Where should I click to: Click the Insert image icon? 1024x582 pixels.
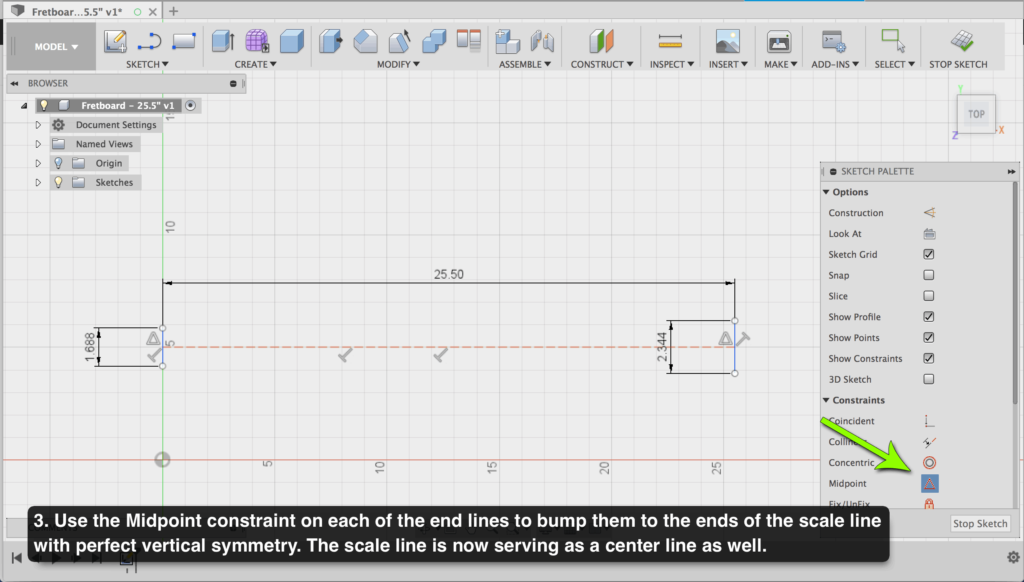coord(727,41)
